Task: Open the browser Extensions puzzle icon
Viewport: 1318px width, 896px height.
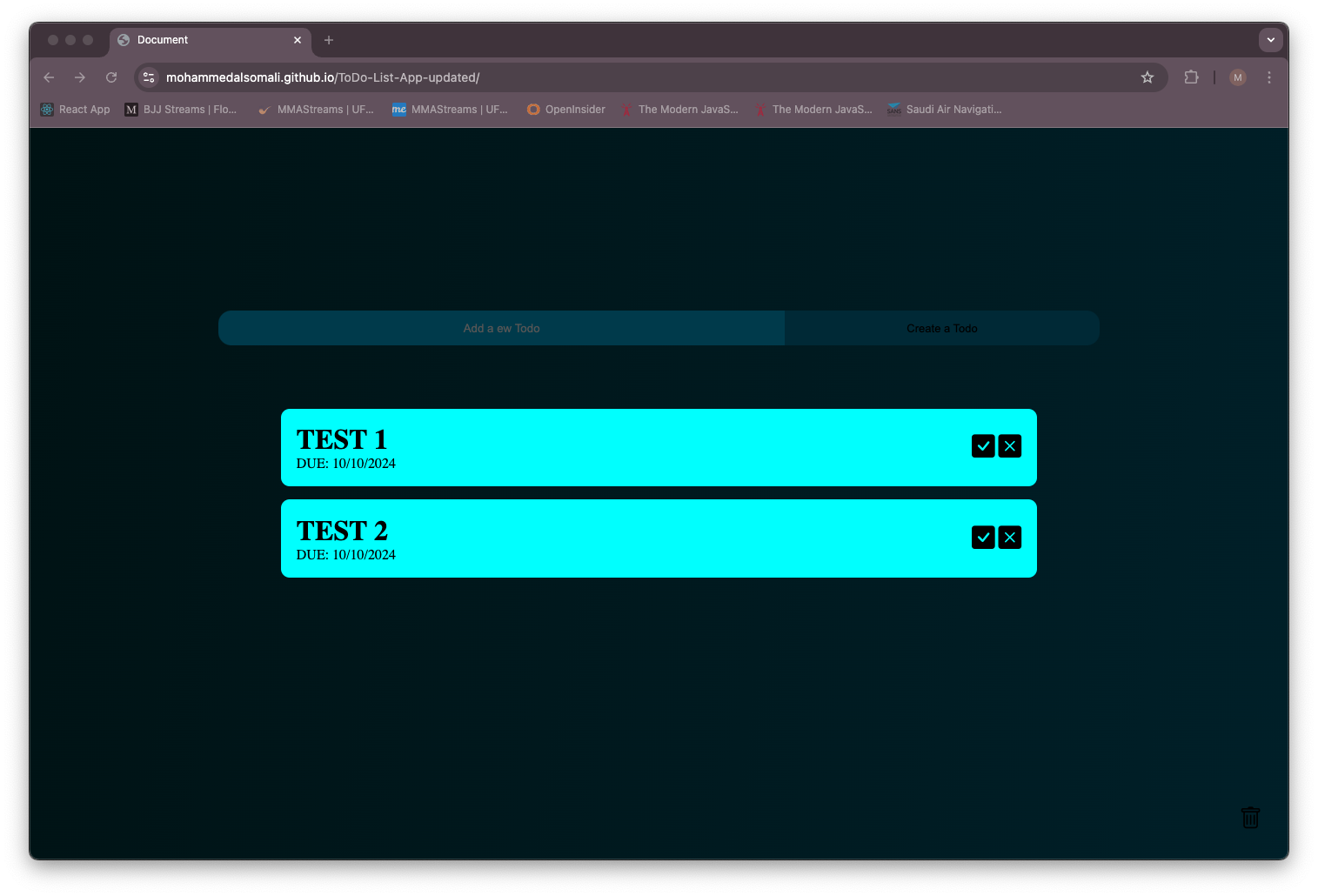Action: point(1191,77)
